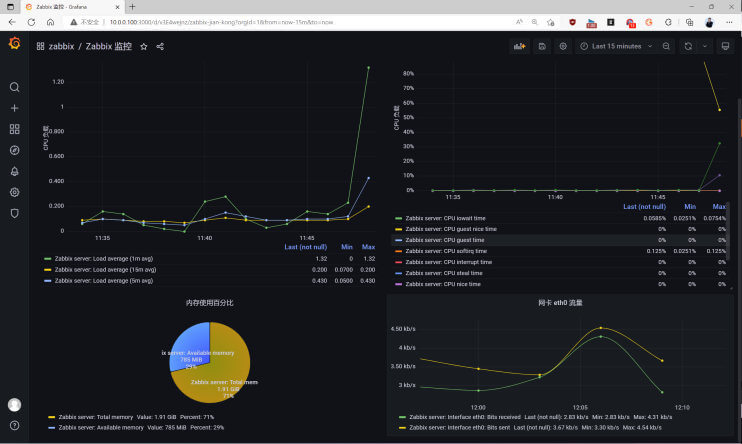Go to the browser home page
The width and height of the screenshot is (742, 444).
[51, 22]
